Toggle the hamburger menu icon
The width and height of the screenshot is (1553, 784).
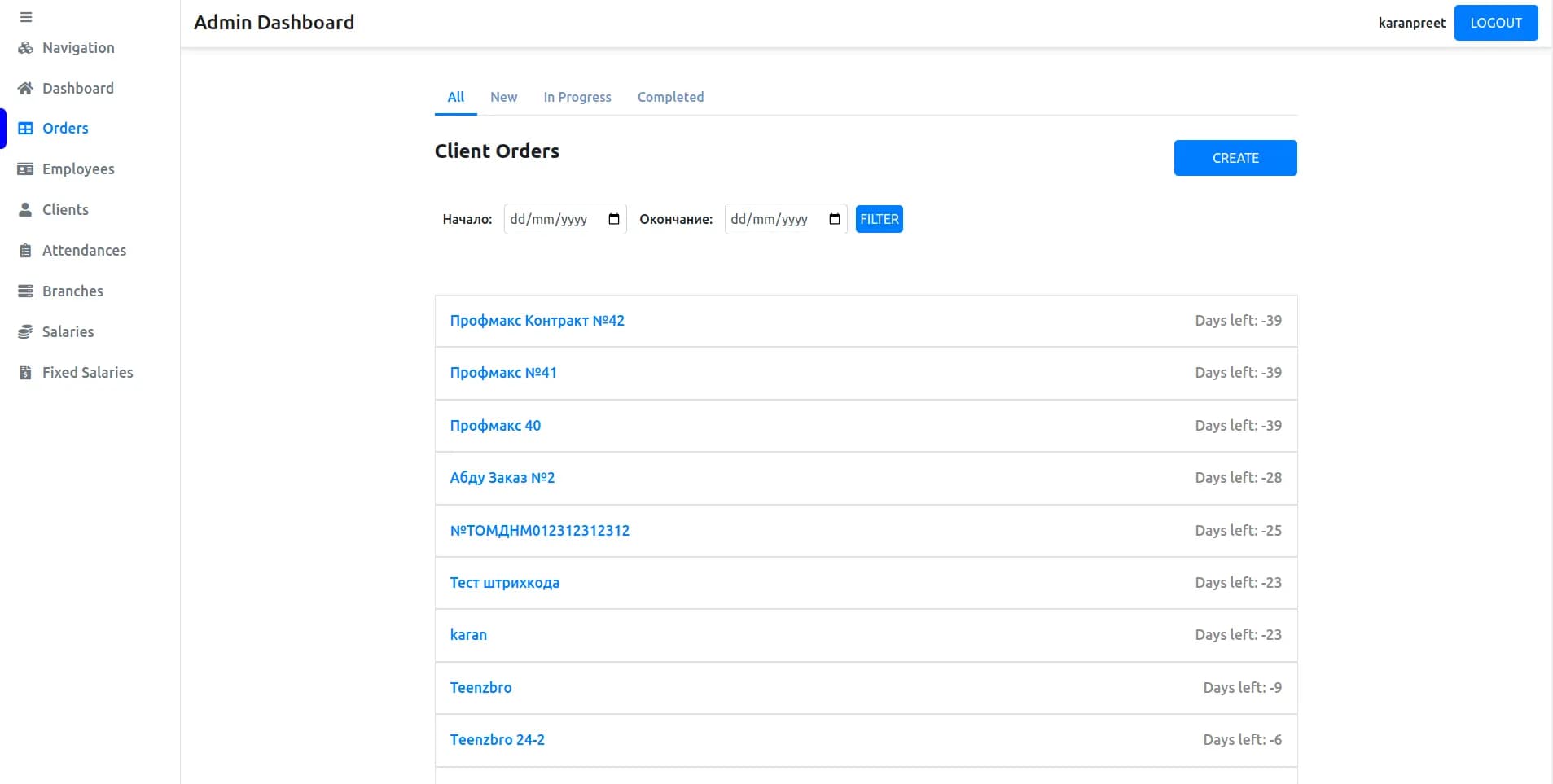click(26, 17)
